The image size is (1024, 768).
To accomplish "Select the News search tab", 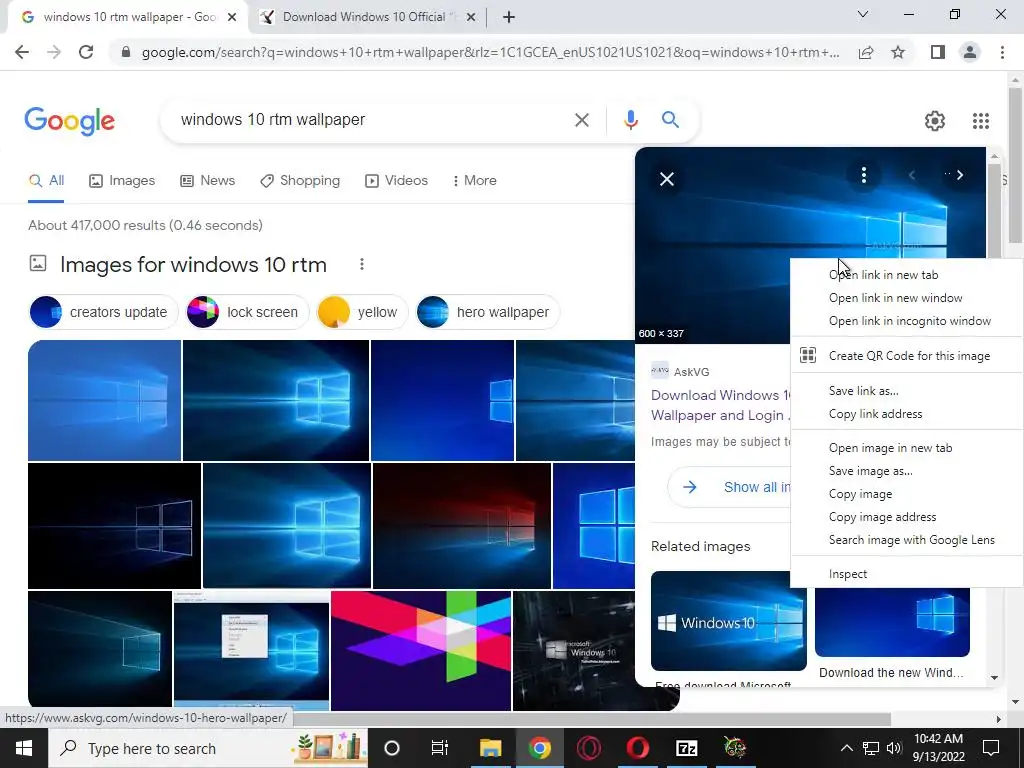I will coord(208,181).
